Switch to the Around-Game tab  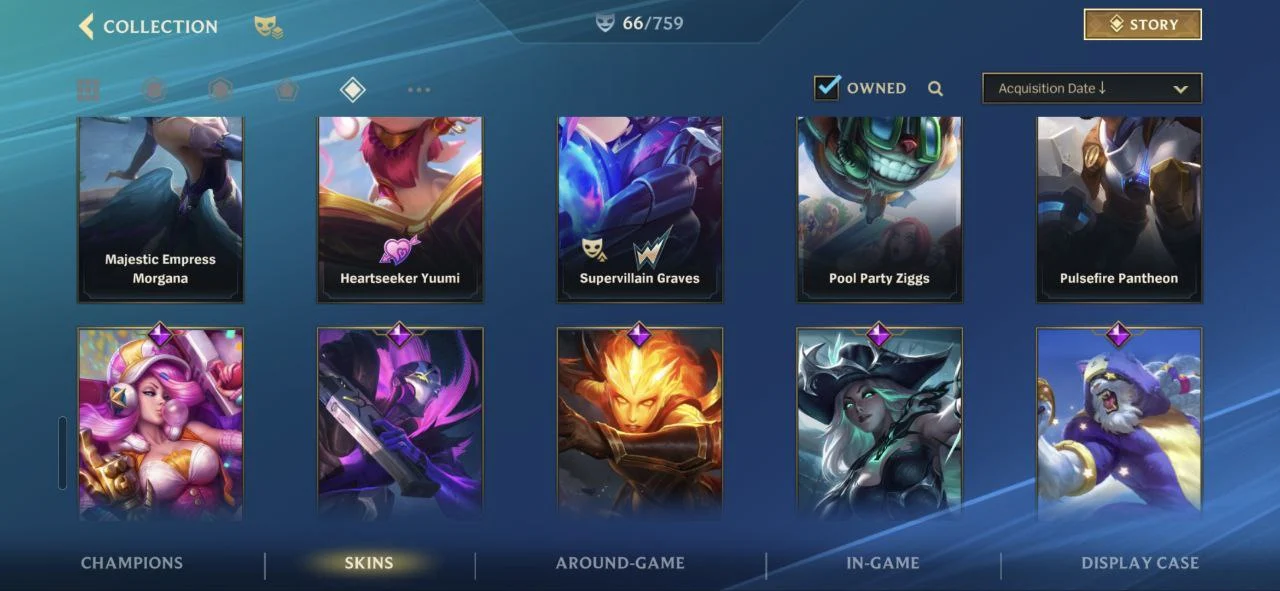[620, 563]
